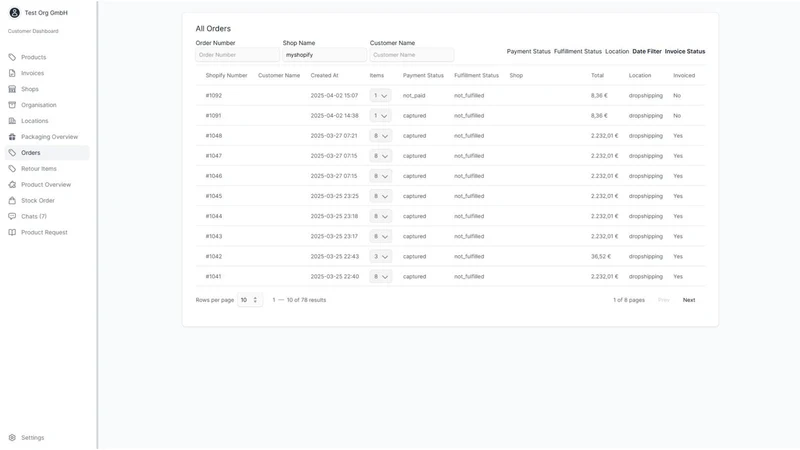The image size is (800, 450).
Task: Expand items dropdown for order #1046
Action: (x=380, y=176)
